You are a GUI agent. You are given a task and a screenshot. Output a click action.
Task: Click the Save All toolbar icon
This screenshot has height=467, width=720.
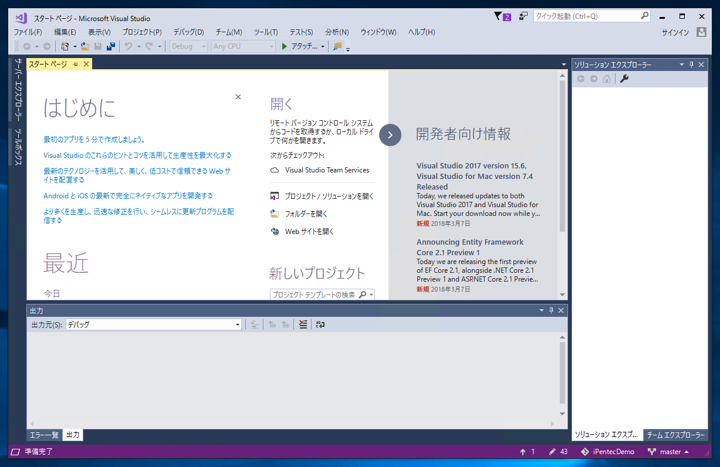tap(111, 46)
